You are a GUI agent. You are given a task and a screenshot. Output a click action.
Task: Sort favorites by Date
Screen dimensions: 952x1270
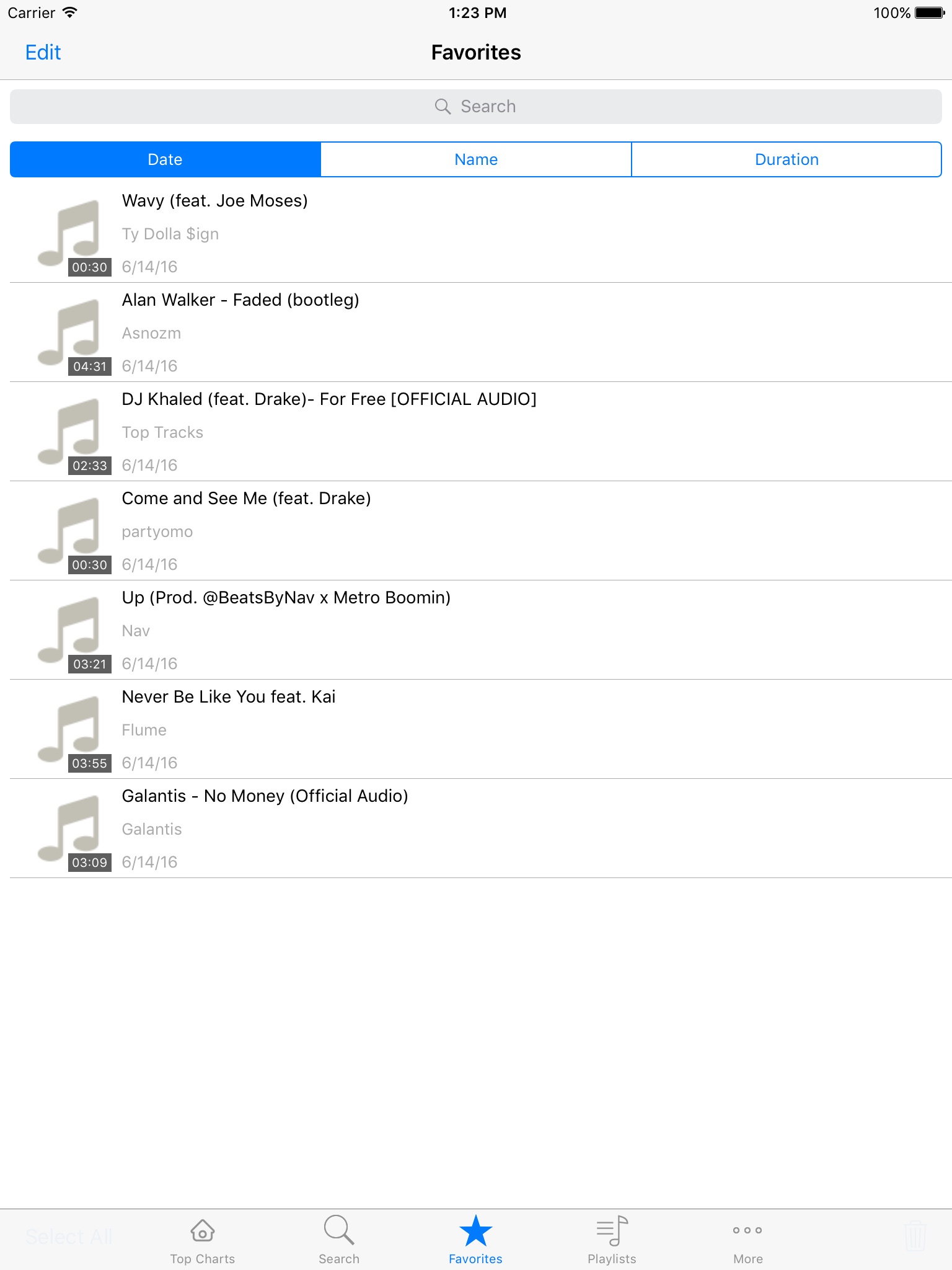point(165,159)
